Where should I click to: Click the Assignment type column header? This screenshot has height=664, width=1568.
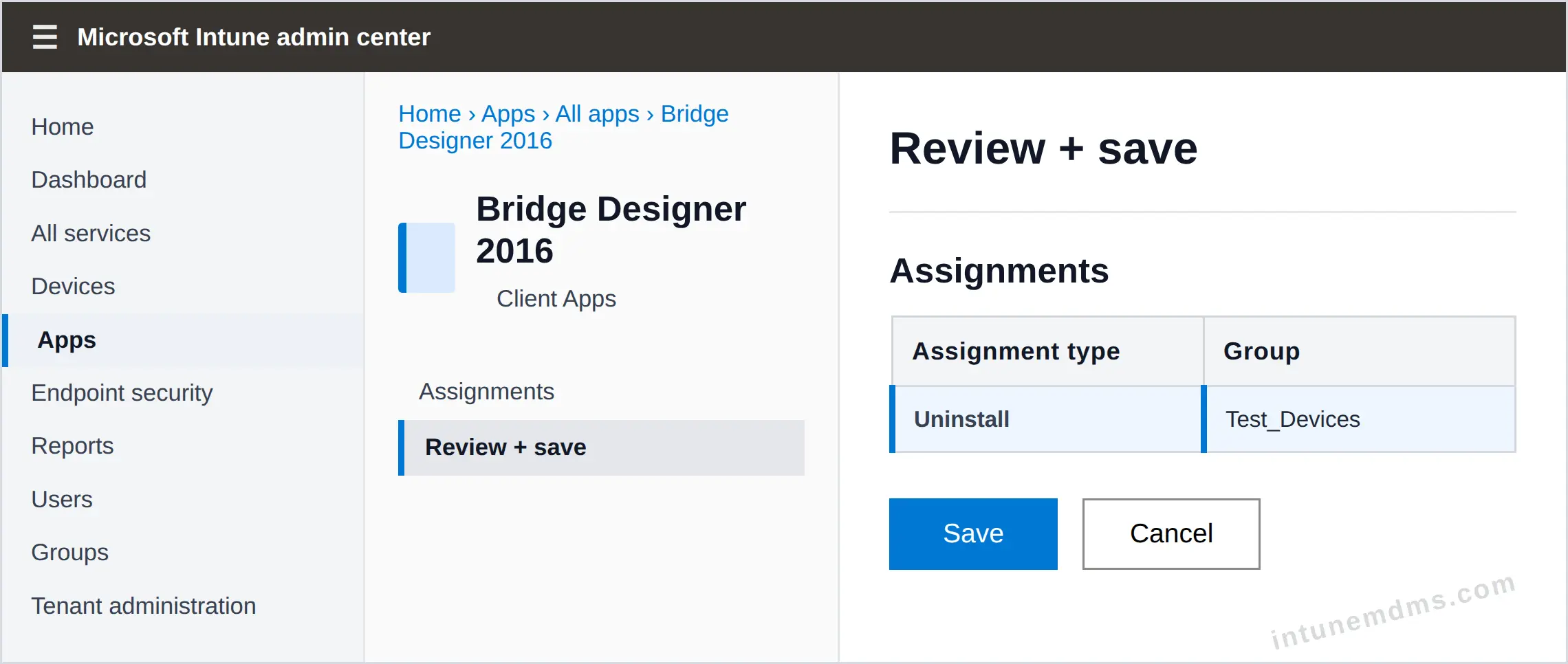point(1047,351)
